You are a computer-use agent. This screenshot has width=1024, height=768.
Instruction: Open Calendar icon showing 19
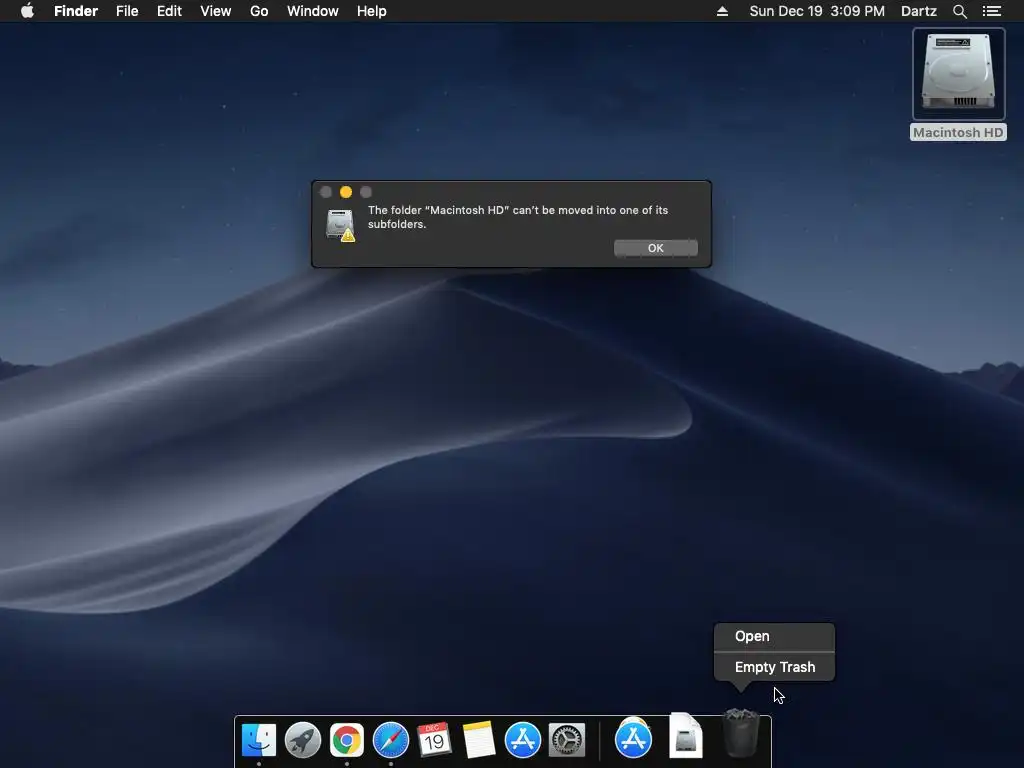pyautogui.click(x=434, y=740)
